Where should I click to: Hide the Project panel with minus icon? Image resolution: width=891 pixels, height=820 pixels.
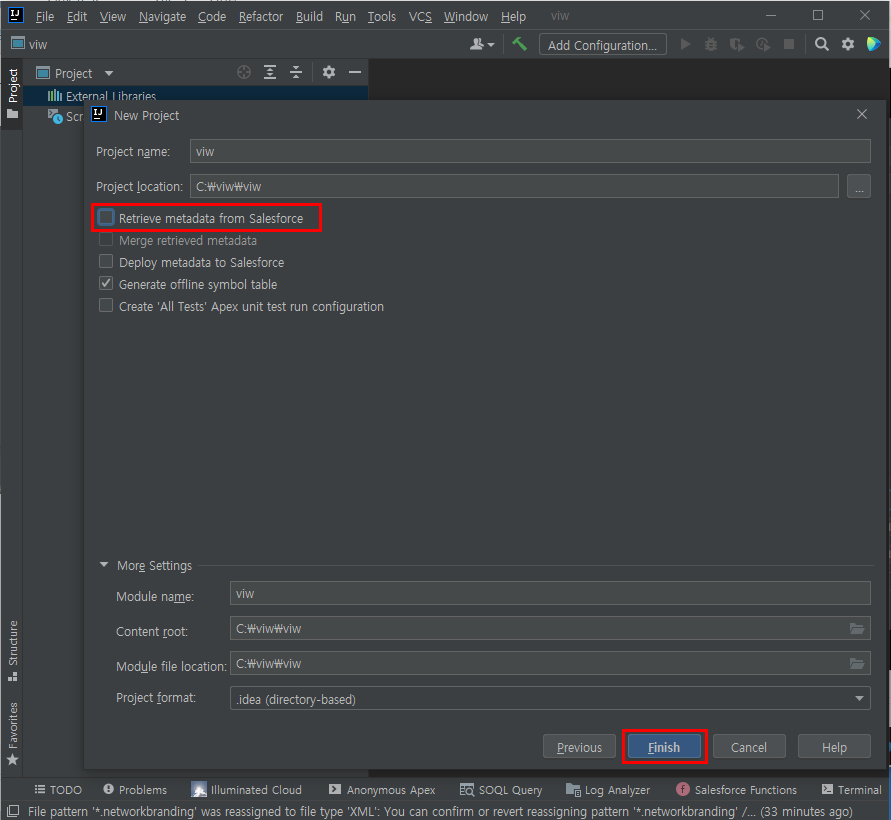[355, 72]
